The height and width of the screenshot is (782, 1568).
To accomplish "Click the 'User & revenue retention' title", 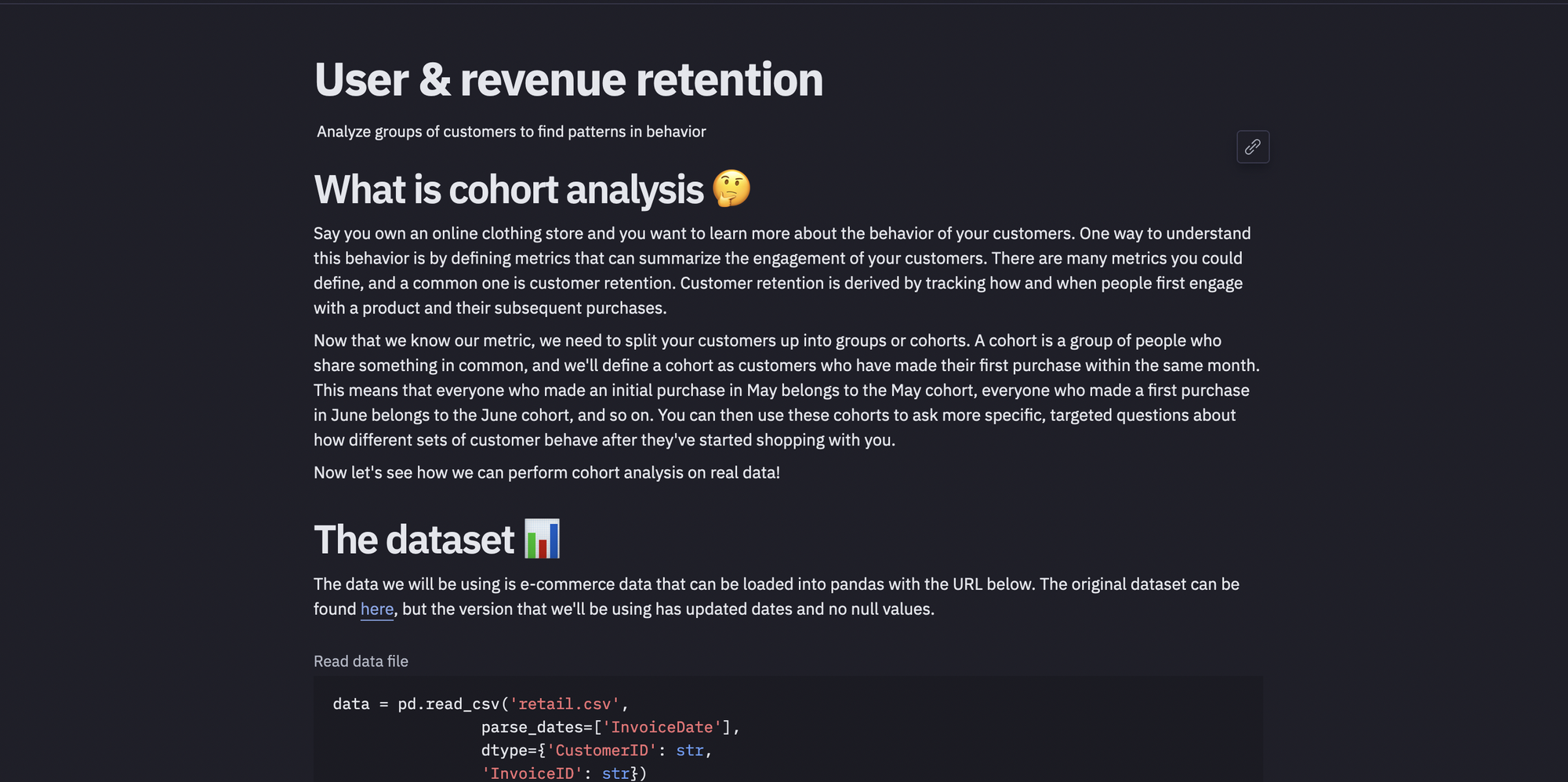I will [568, 79].
